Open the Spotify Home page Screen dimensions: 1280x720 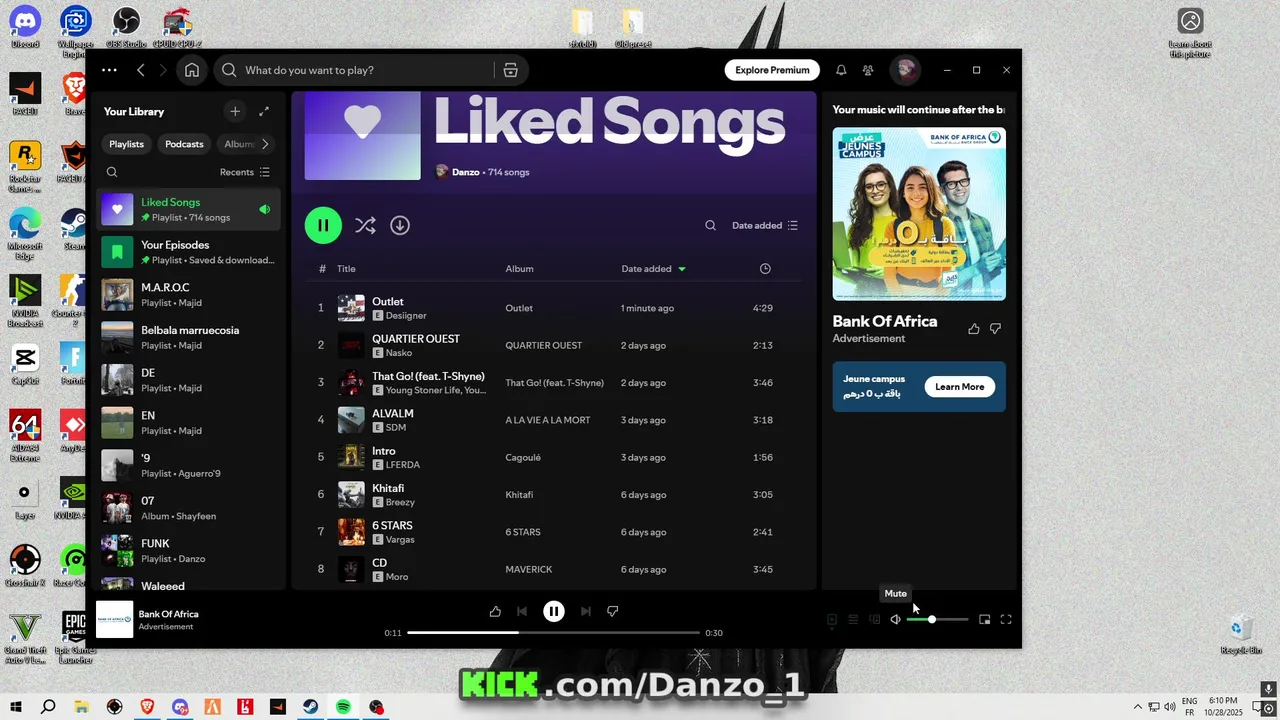[192, 70]
